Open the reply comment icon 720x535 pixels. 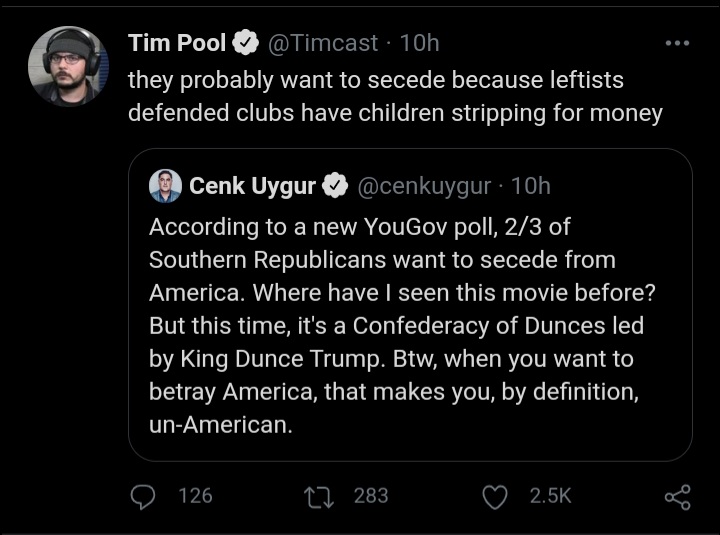coord(143,497)
